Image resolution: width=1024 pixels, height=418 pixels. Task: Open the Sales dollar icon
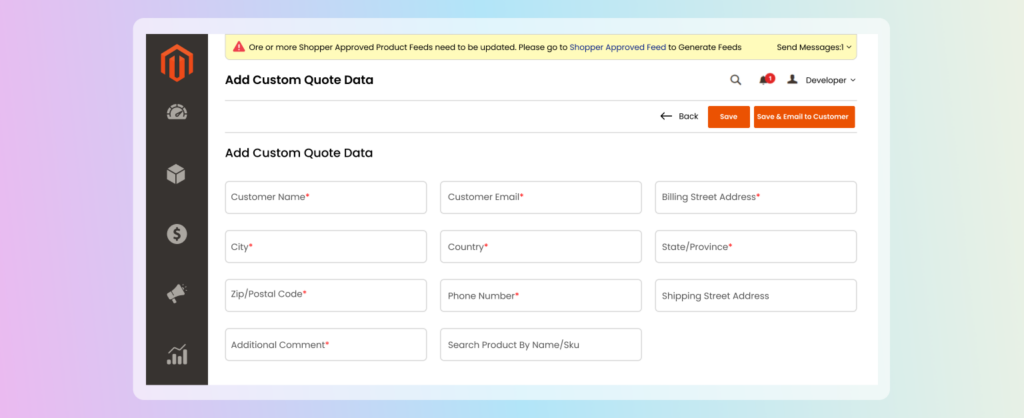click(x=177, y=234)
